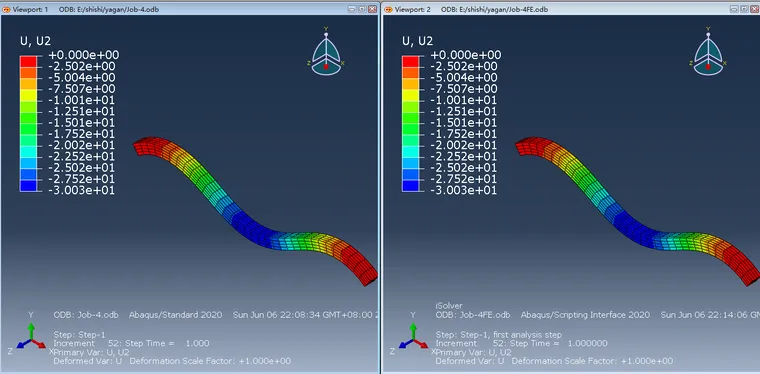Minimize Viewport 1 window

click(x=353, y=9)
